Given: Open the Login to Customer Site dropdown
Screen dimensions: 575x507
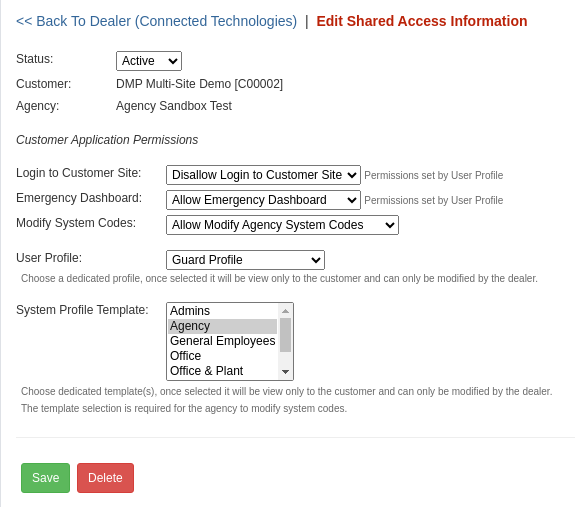Looking at the screenshot, I should pos(263,175).
